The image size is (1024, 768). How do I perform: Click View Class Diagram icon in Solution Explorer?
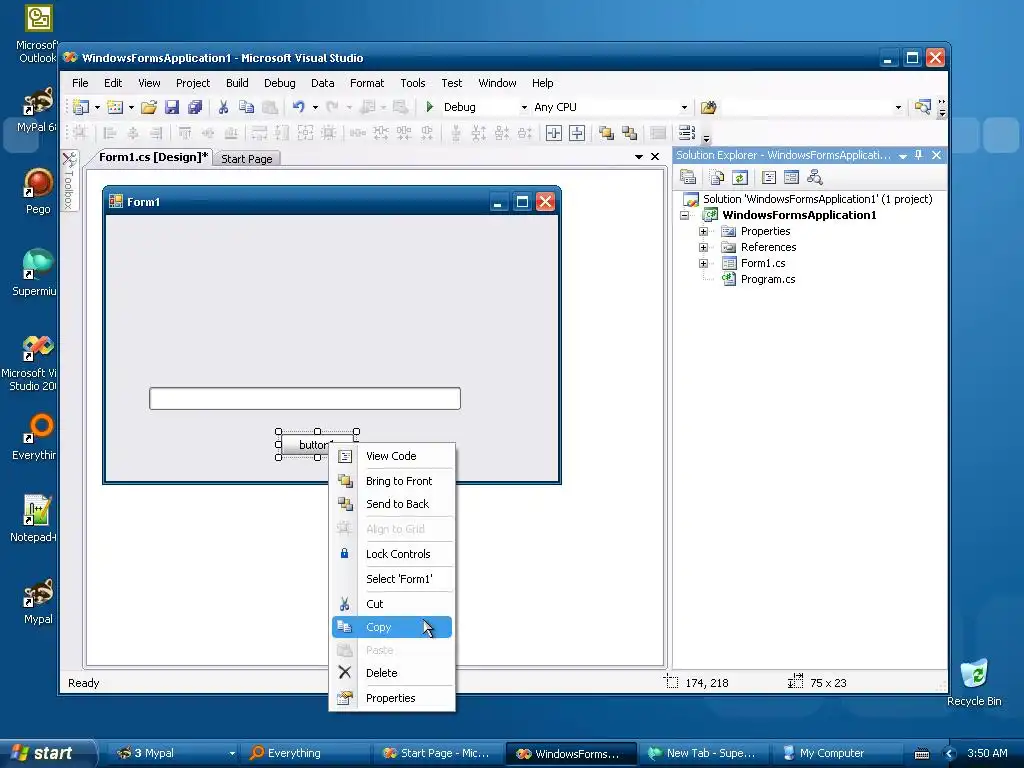(814, 177)
